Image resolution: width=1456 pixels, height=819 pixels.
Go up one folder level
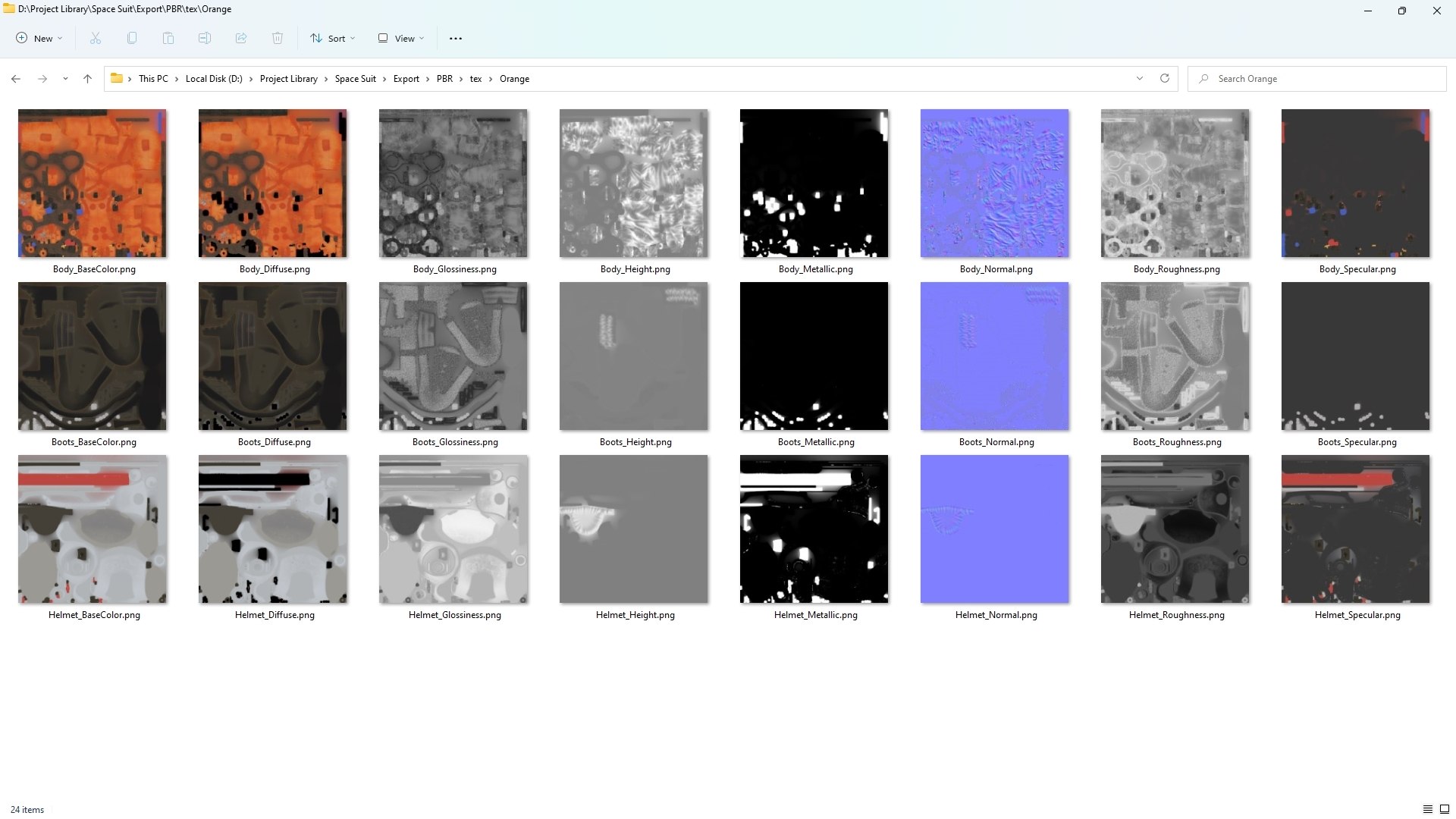click(x=87, y=79)
